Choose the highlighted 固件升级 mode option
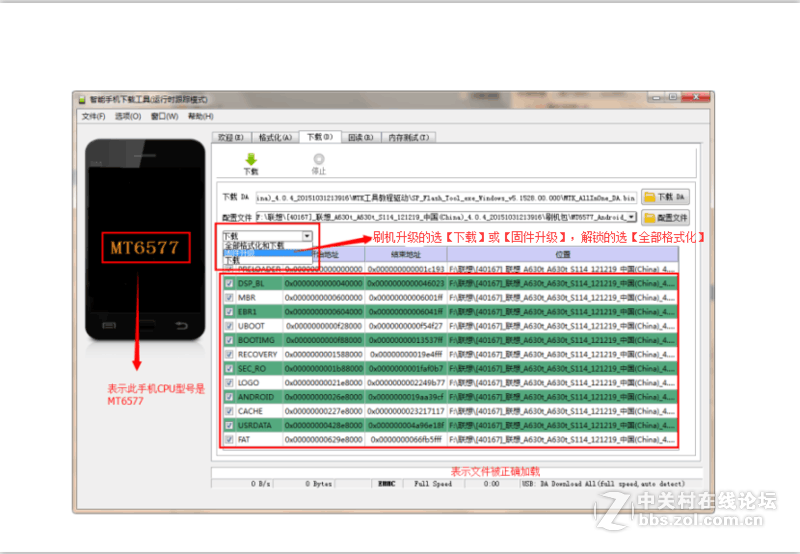The width and height of the screenshot is (800, 554). (x=267, y=253)
